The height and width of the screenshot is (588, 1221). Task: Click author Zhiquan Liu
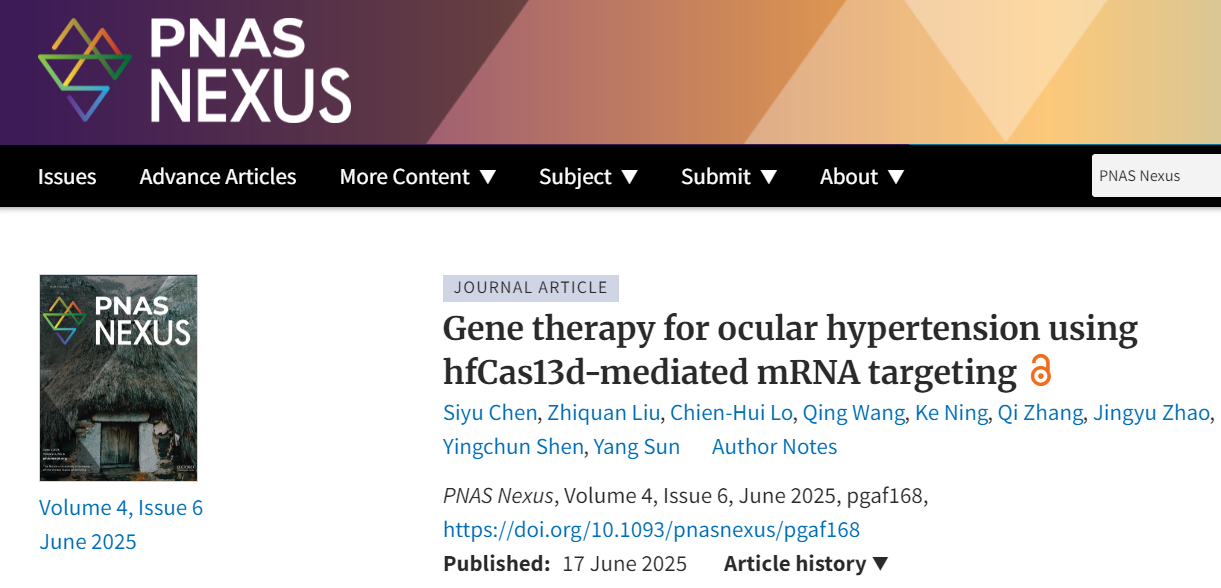coord(603,414)
